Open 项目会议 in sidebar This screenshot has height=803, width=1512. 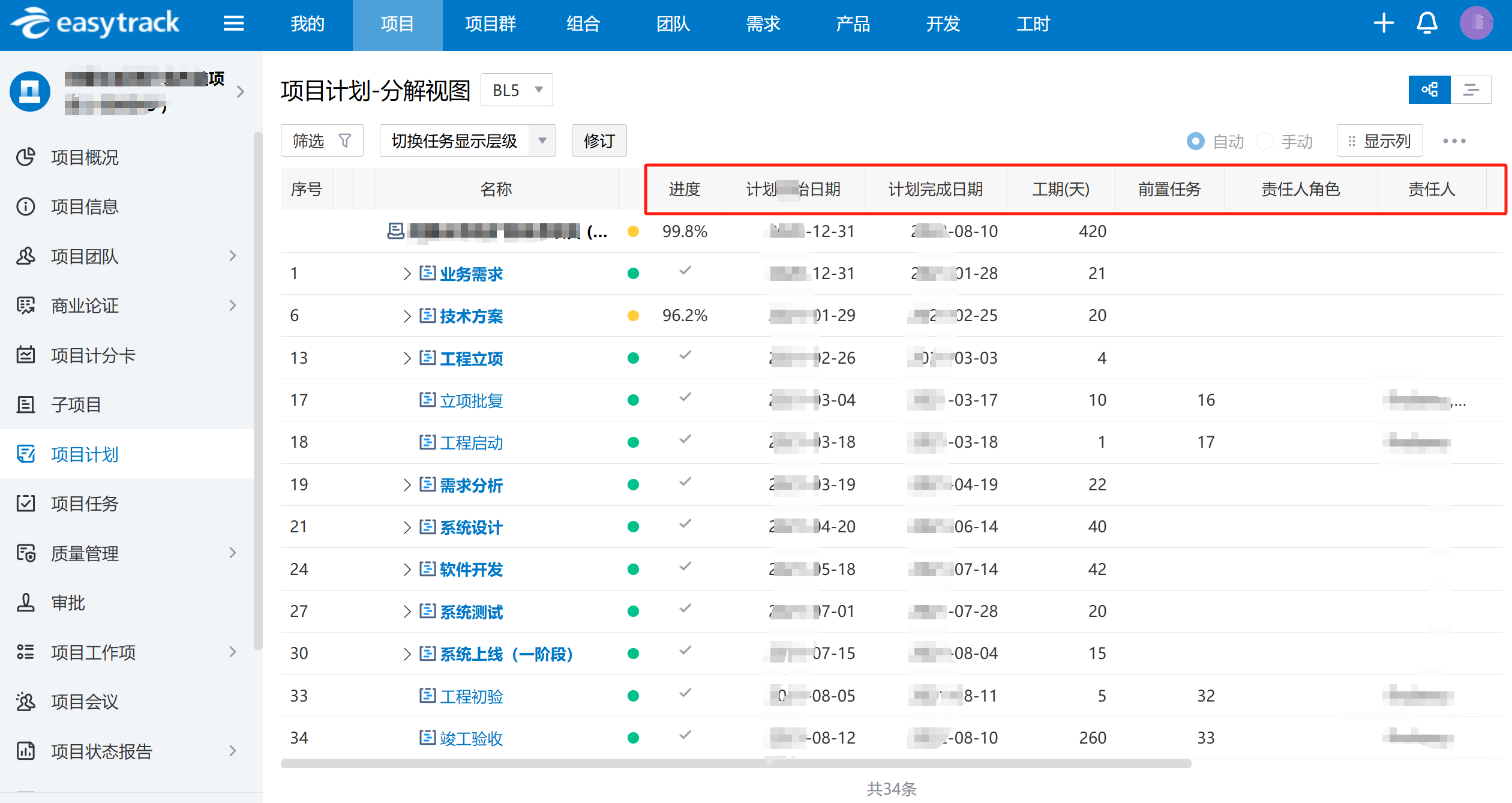click(x=85, y=702)
